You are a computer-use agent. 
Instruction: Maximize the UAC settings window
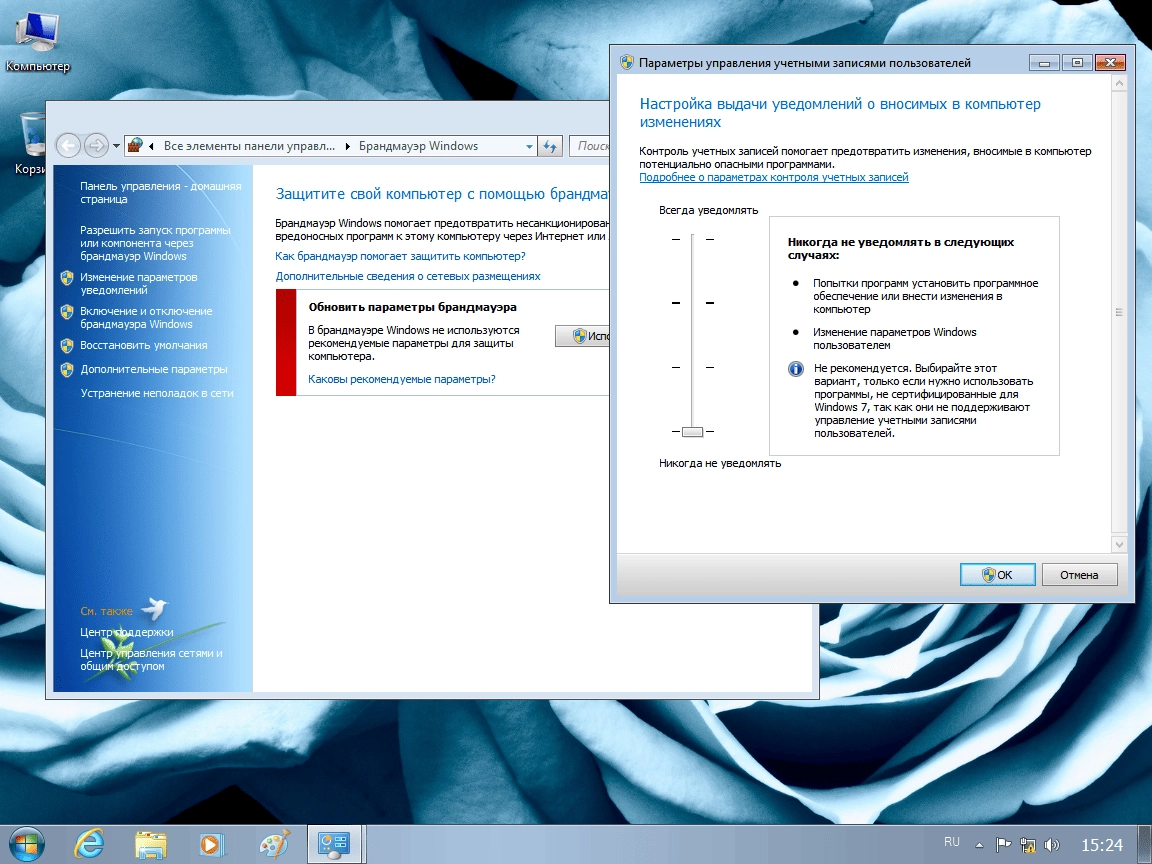(1077, 63)
